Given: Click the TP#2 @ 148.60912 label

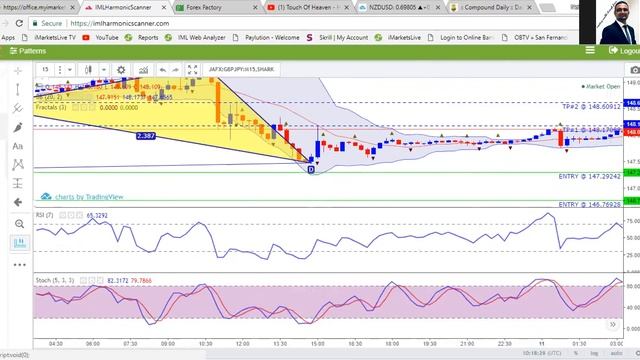Looking at the screenshot, I should pyautogui.click(x=591, y=107).
